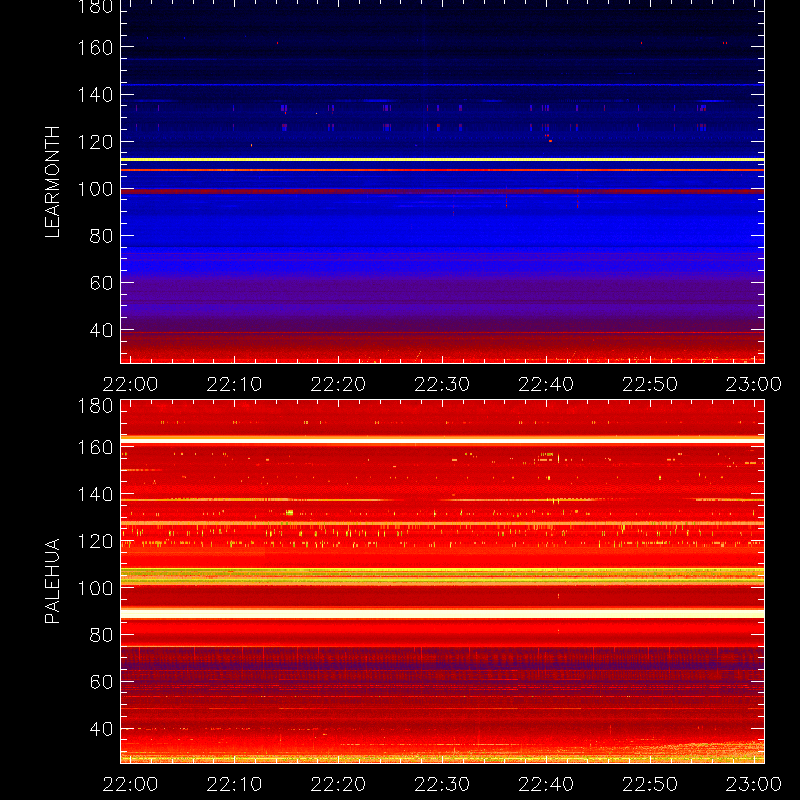Click the 22:40 time label under the Learmonth plot
The width and height of the screenshot is (800, 800).
(546, 384)
